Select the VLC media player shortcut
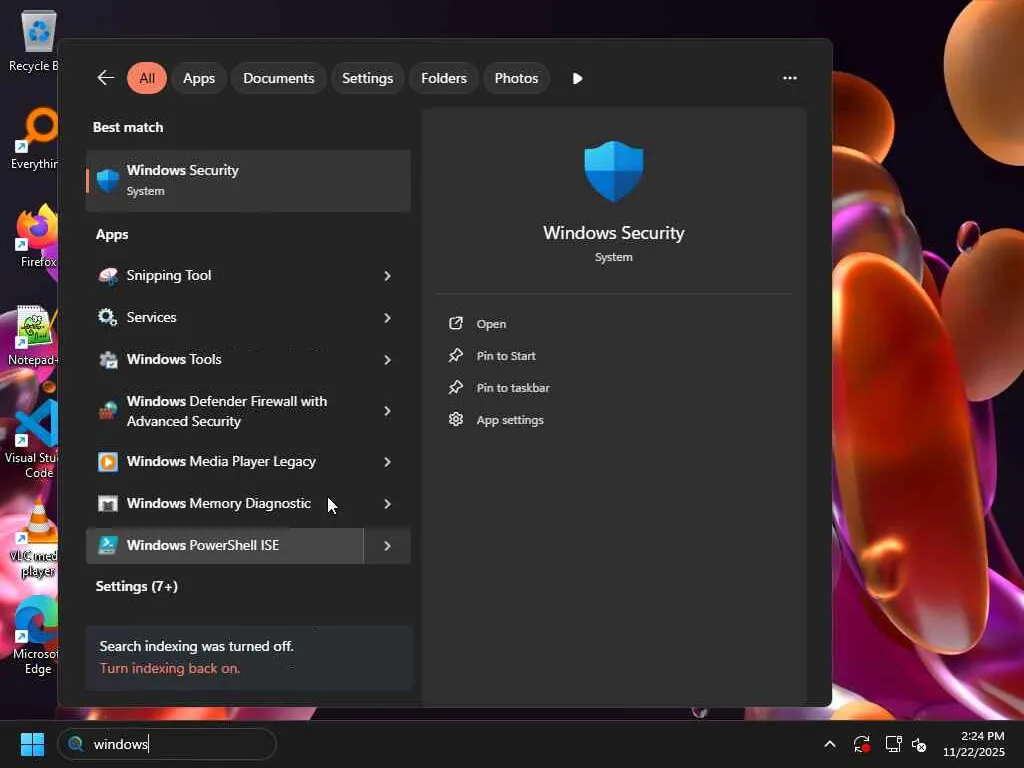Viewport: 1024px width, 768px height. point(36,537)
